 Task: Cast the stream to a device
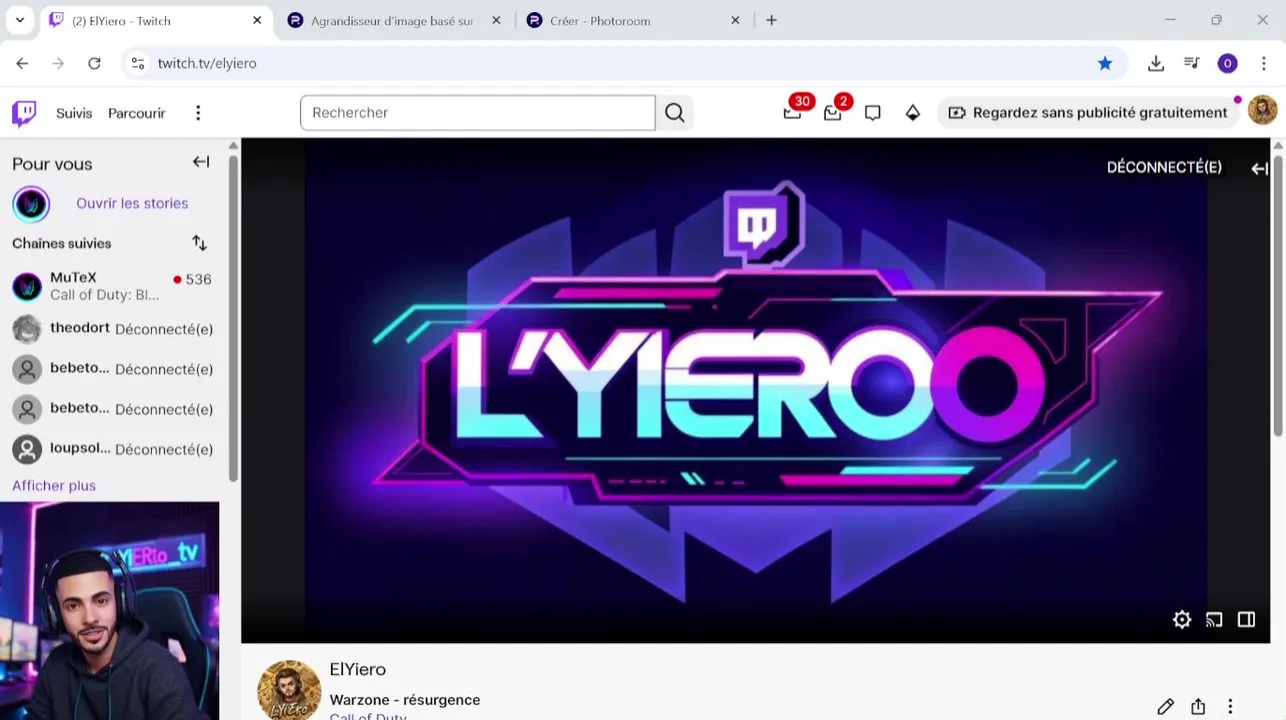[1214, 620]
